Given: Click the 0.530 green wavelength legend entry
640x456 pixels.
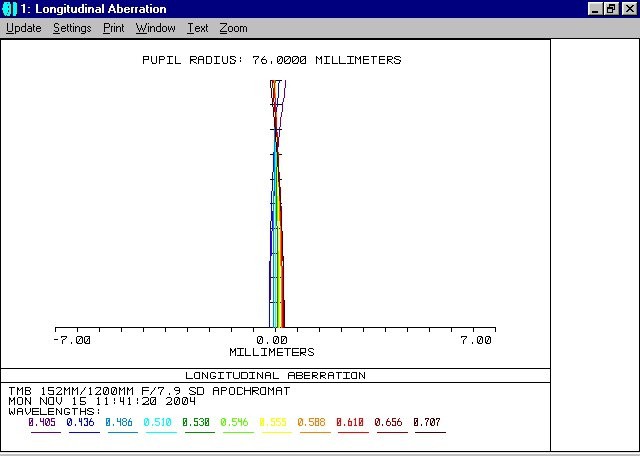Looking at the screenshot, I should click(x=199, y=422).
